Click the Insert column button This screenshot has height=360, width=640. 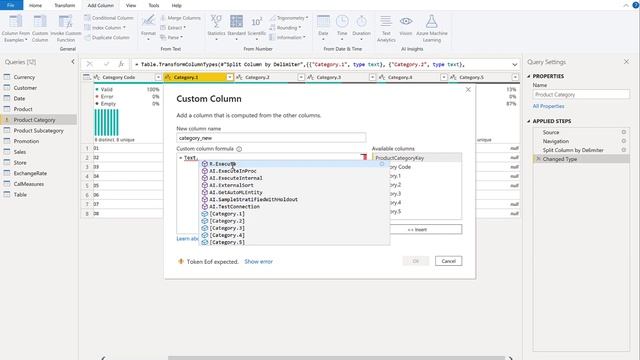tap(426, 229)
